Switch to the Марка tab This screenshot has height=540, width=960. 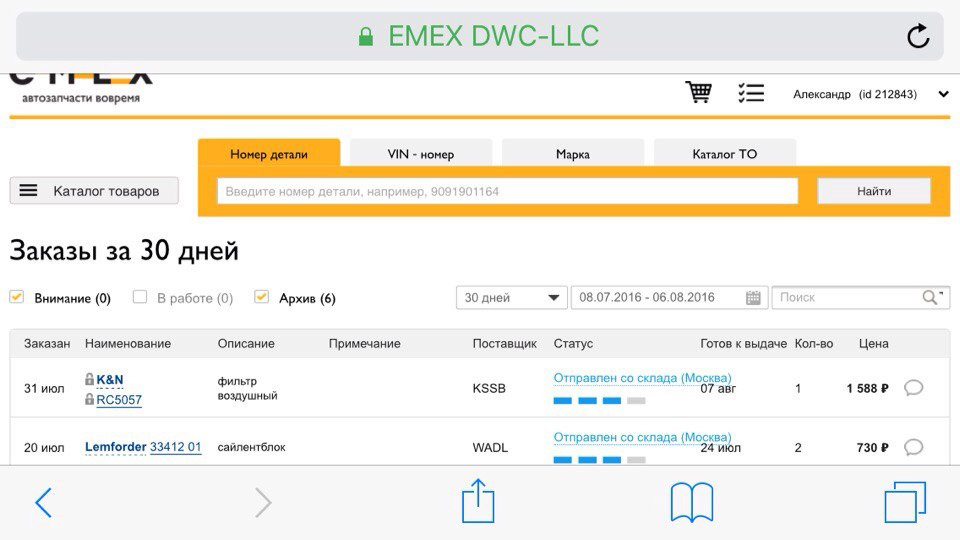click(572, 154)
